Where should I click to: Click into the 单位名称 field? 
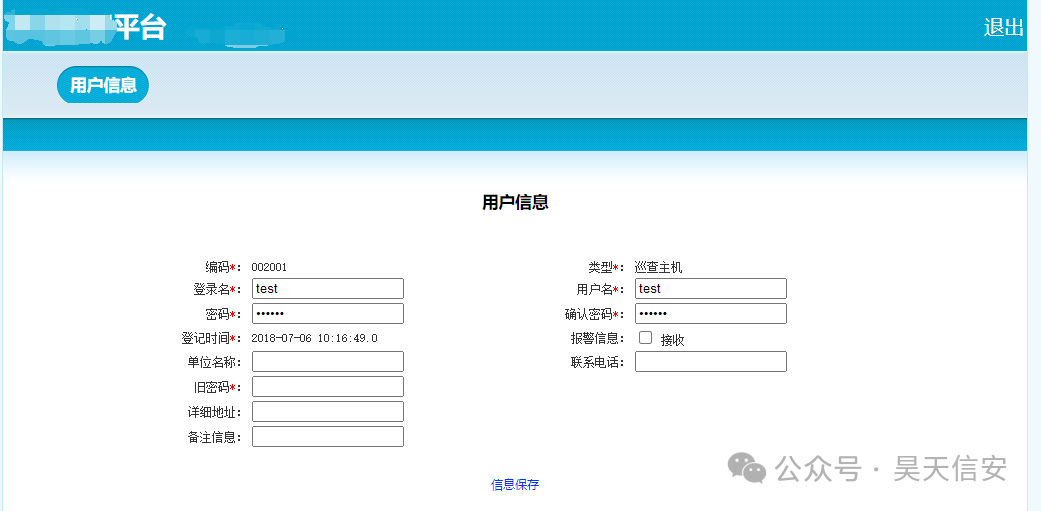pyautogui.click(x=327, y=362)
